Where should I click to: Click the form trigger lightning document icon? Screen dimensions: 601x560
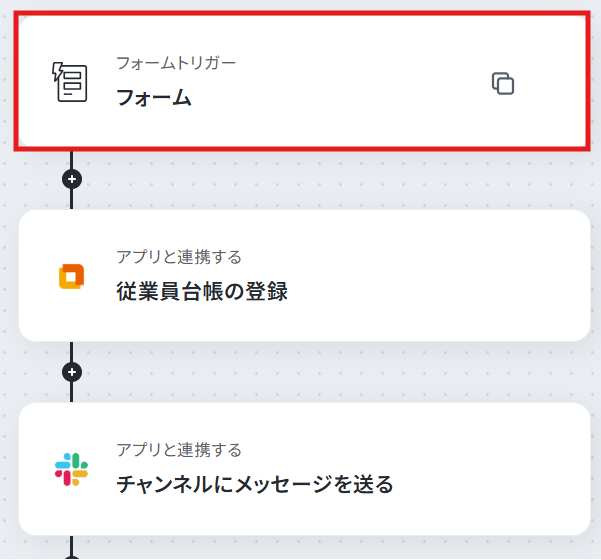pos(69,82)
